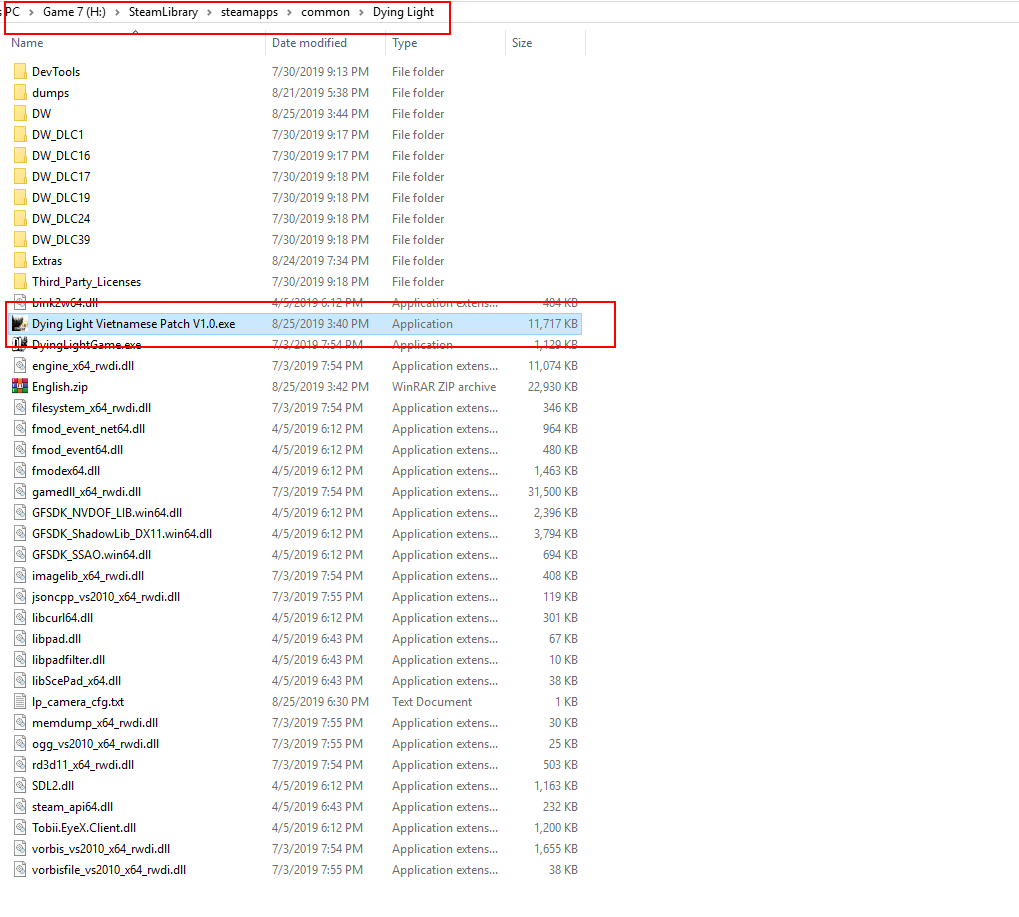The height and width of the screenshot is (917, 1019).
Task: Select the Third_Party_Licenses folder icon
Action: pyautogui.click(x=20, y=281)
